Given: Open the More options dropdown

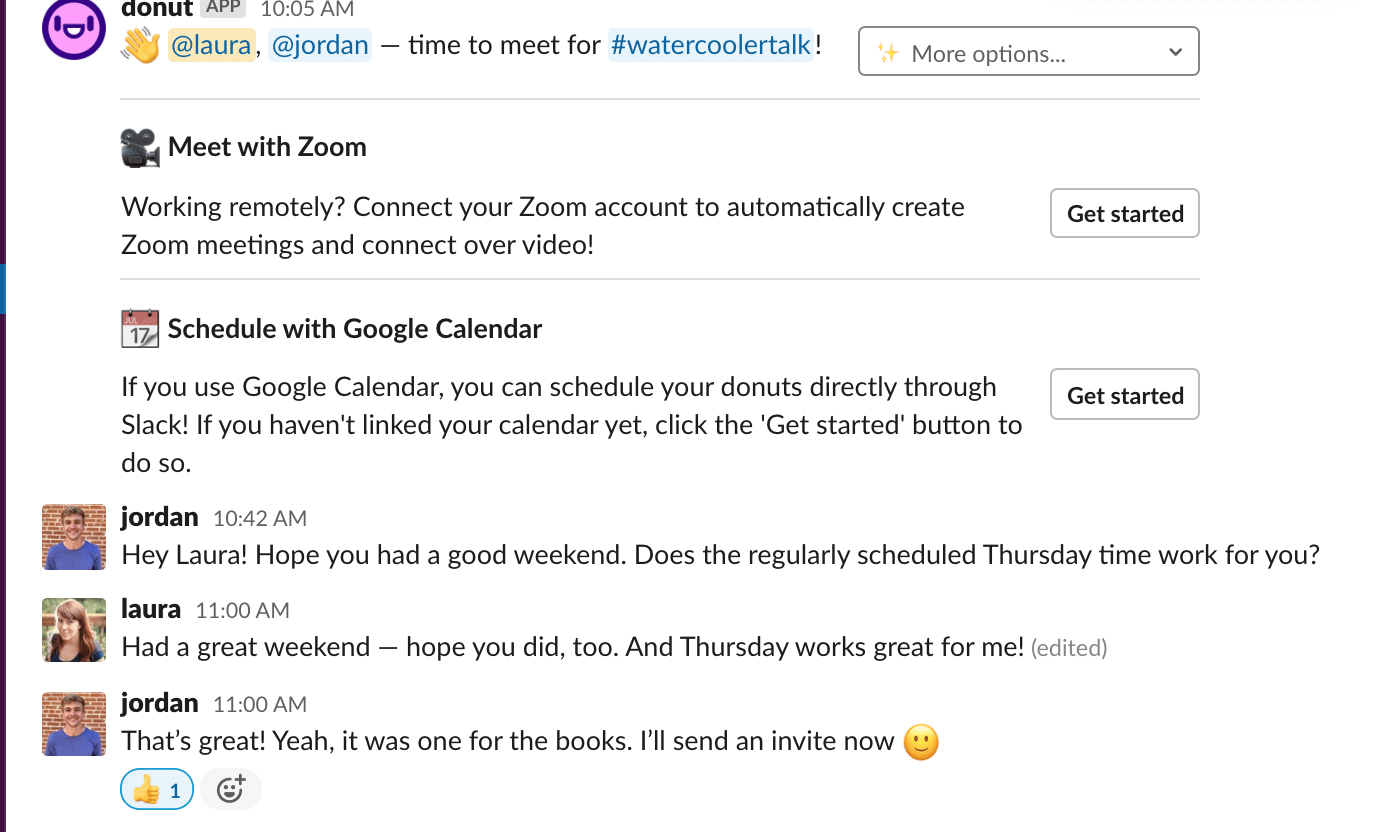Looking at the screenshot, I should [1029, 51].
